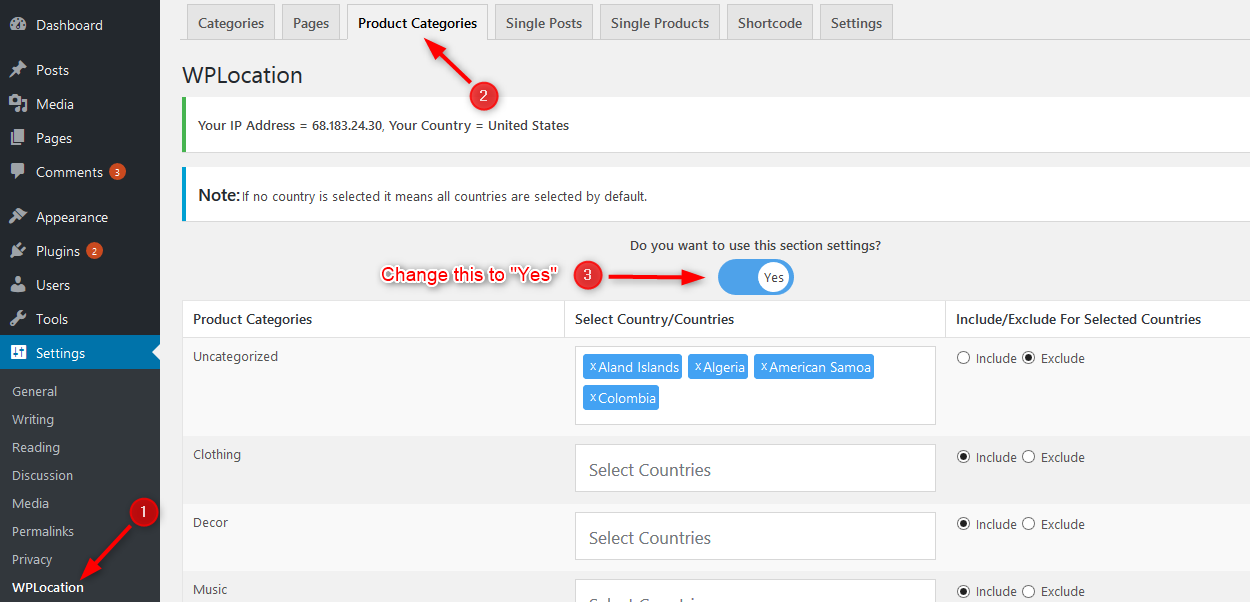
Task: Go to the Shortcode tab
Action: pos(770,23)
